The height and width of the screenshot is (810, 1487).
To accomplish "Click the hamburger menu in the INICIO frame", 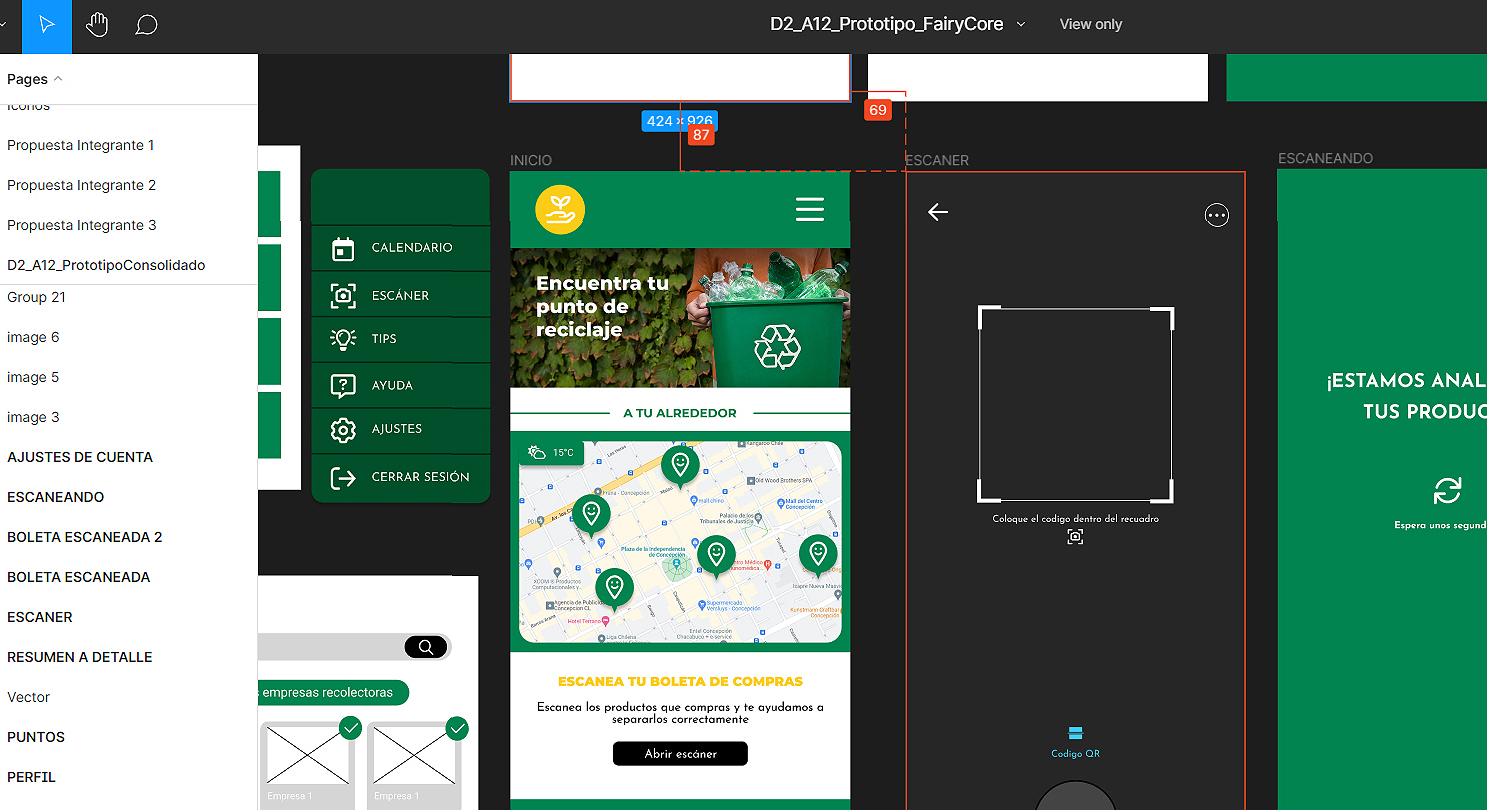I will pos(809,209).
